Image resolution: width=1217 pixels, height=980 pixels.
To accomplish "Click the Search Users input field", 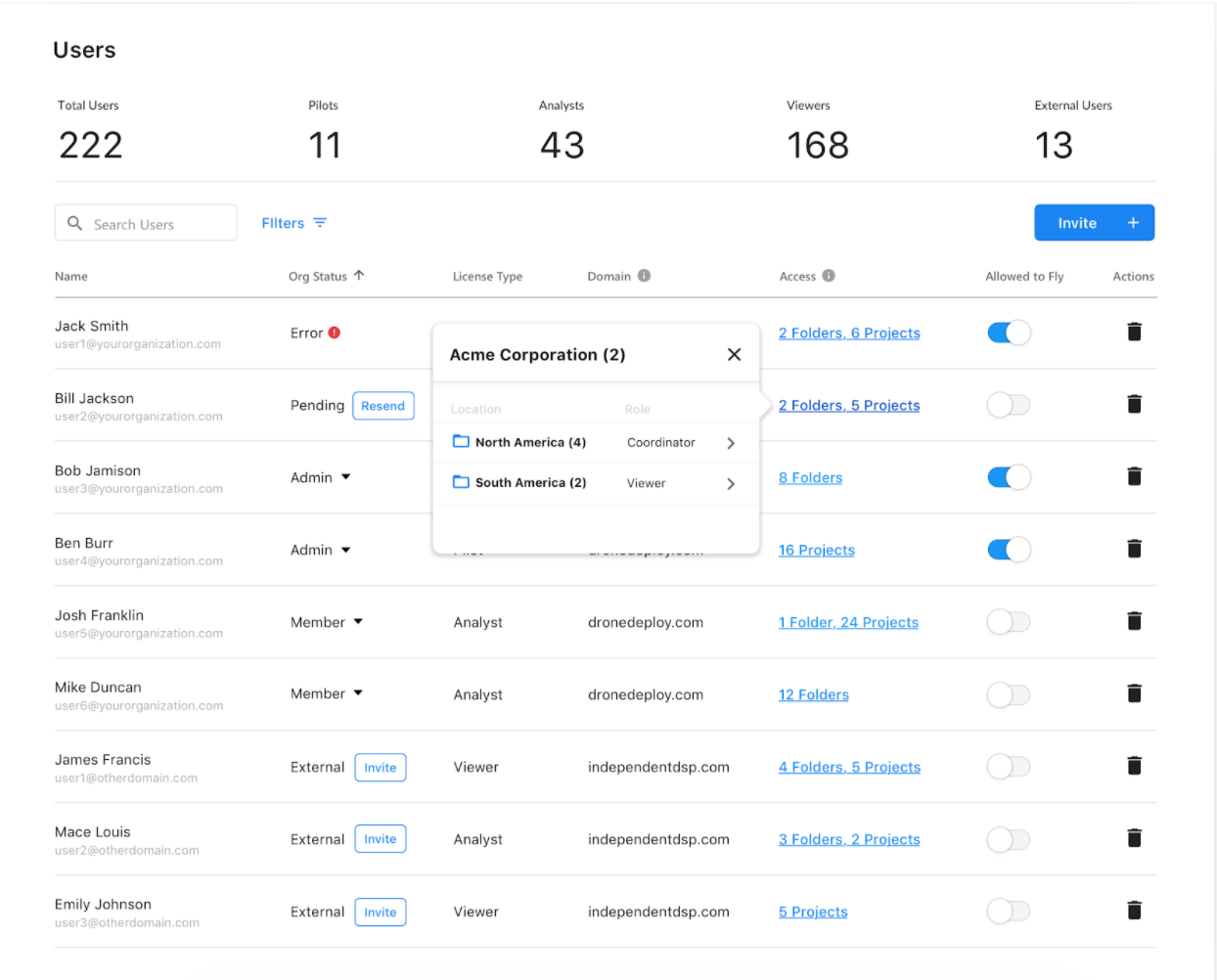I will pyautogui.click(x=146, y=223).
